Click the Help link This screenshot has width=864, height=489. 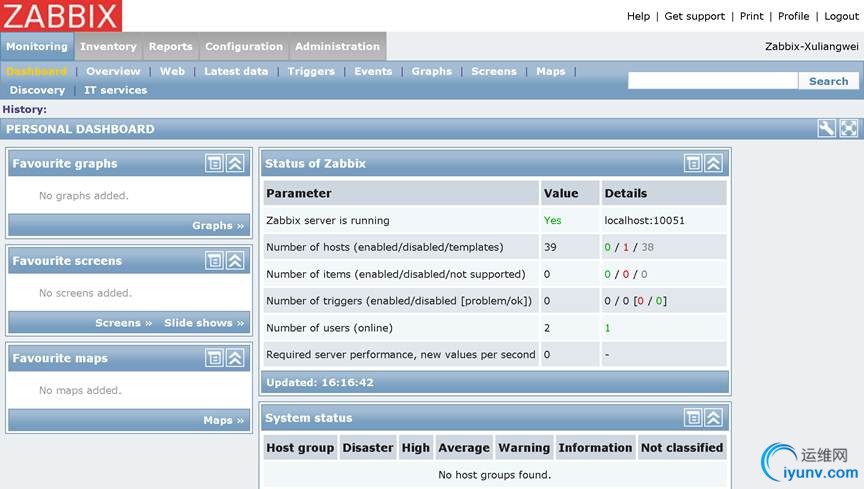[x=638, y=16]
